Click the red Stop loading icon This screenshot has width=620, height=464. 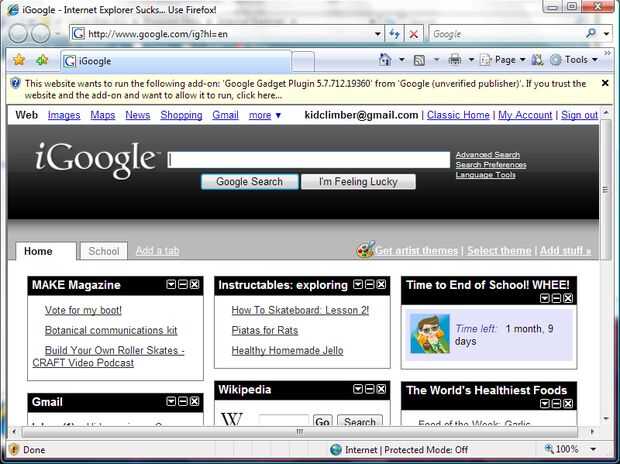point(414,34)
